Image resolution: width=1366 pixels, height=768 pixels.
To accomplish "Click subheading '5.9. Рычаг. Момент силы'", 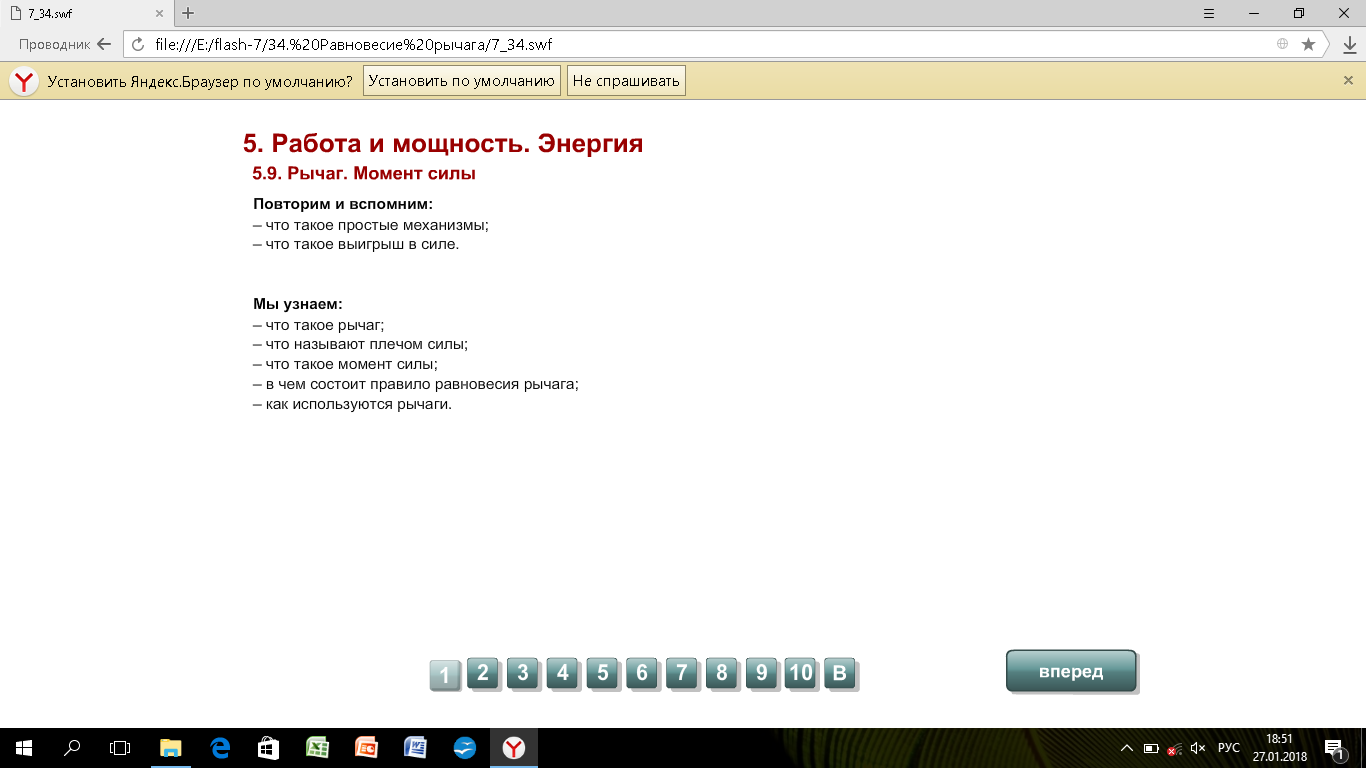I will (364, 173).
